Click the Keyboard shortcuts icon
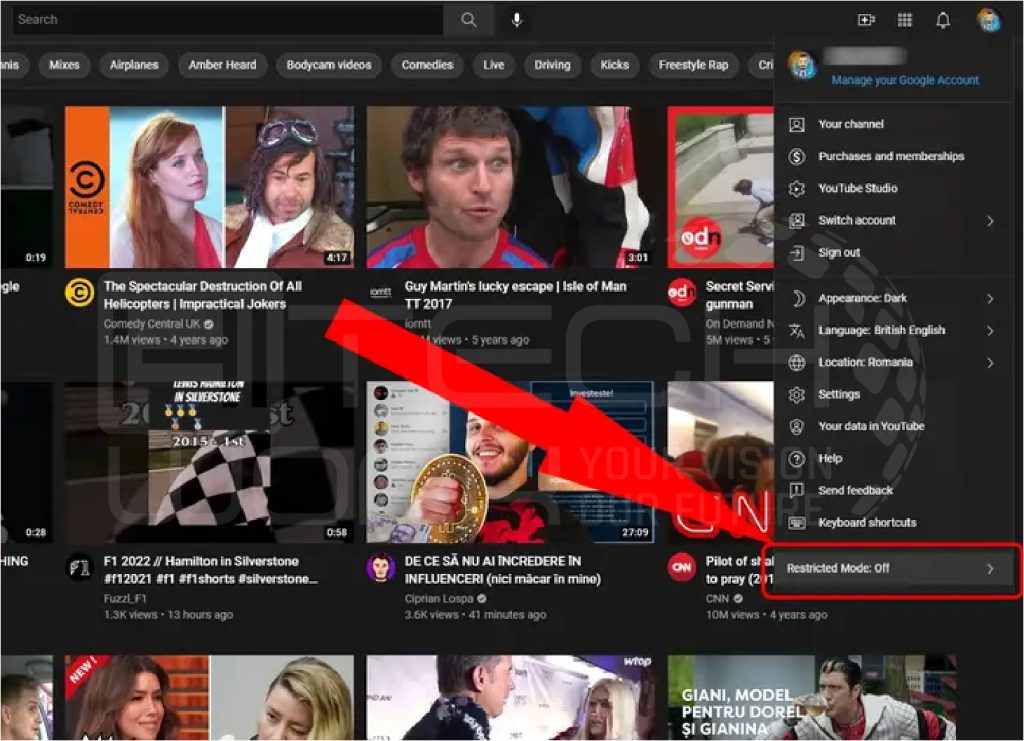The image size is (1024, 741). (797, 522)
